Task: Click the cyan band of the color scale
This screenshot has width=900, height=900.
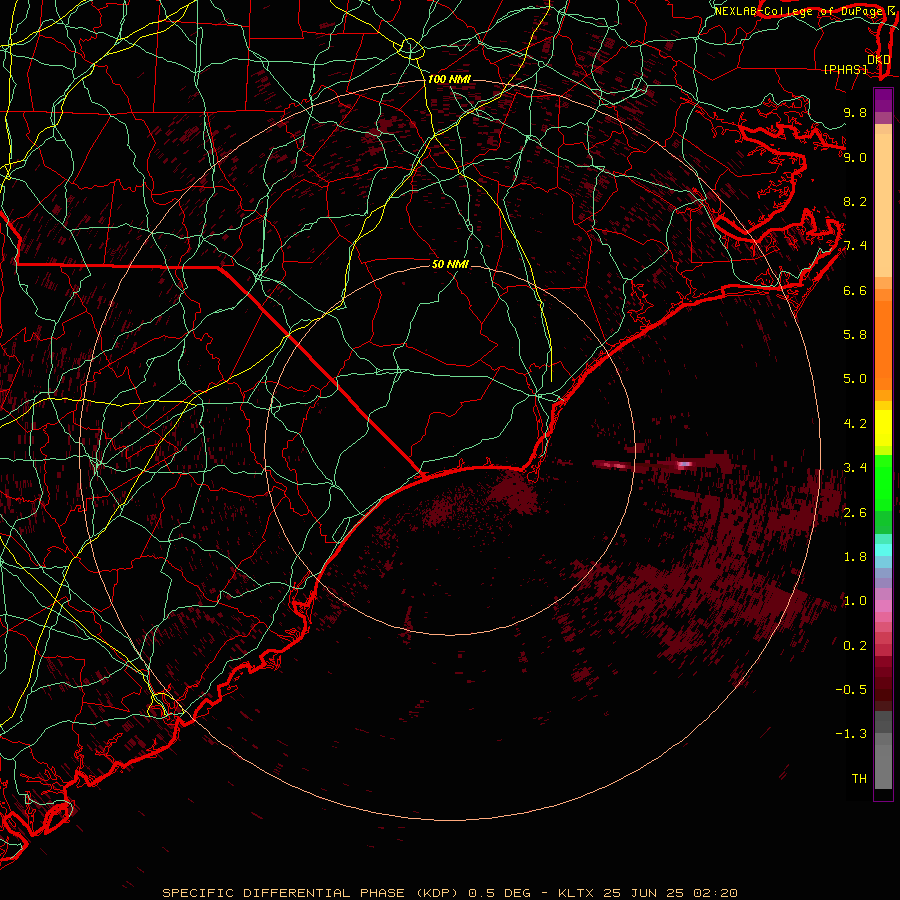Action: 883,550
